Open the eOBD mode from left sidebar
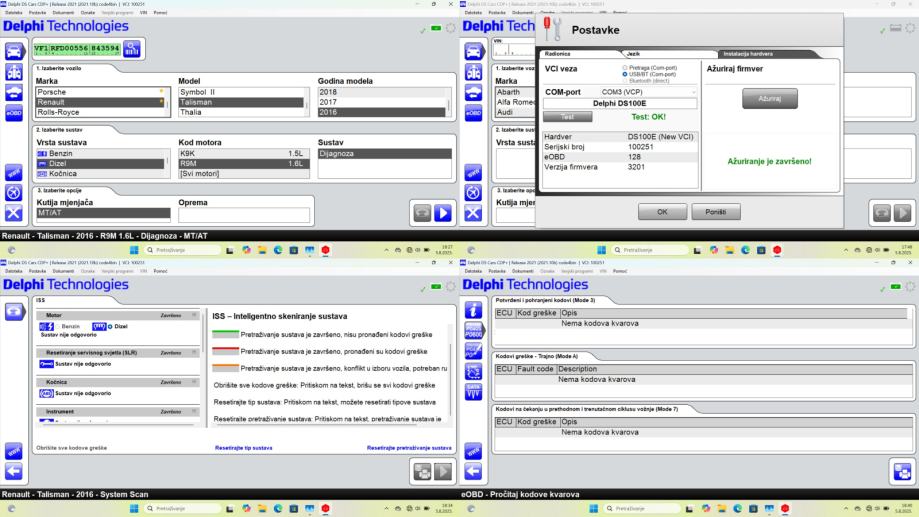919x517 pixels. coord(14,113)
